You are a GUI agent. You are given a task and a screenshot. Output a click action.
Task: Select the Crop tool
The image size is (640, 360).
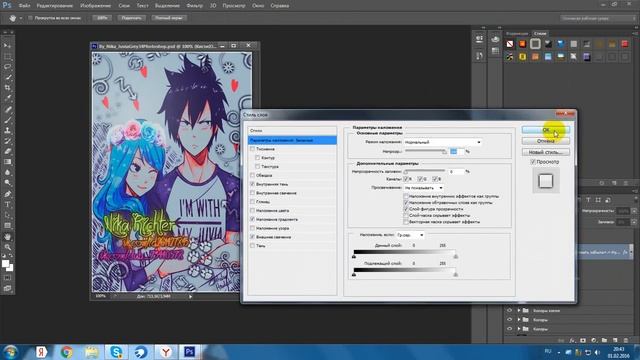7,88
